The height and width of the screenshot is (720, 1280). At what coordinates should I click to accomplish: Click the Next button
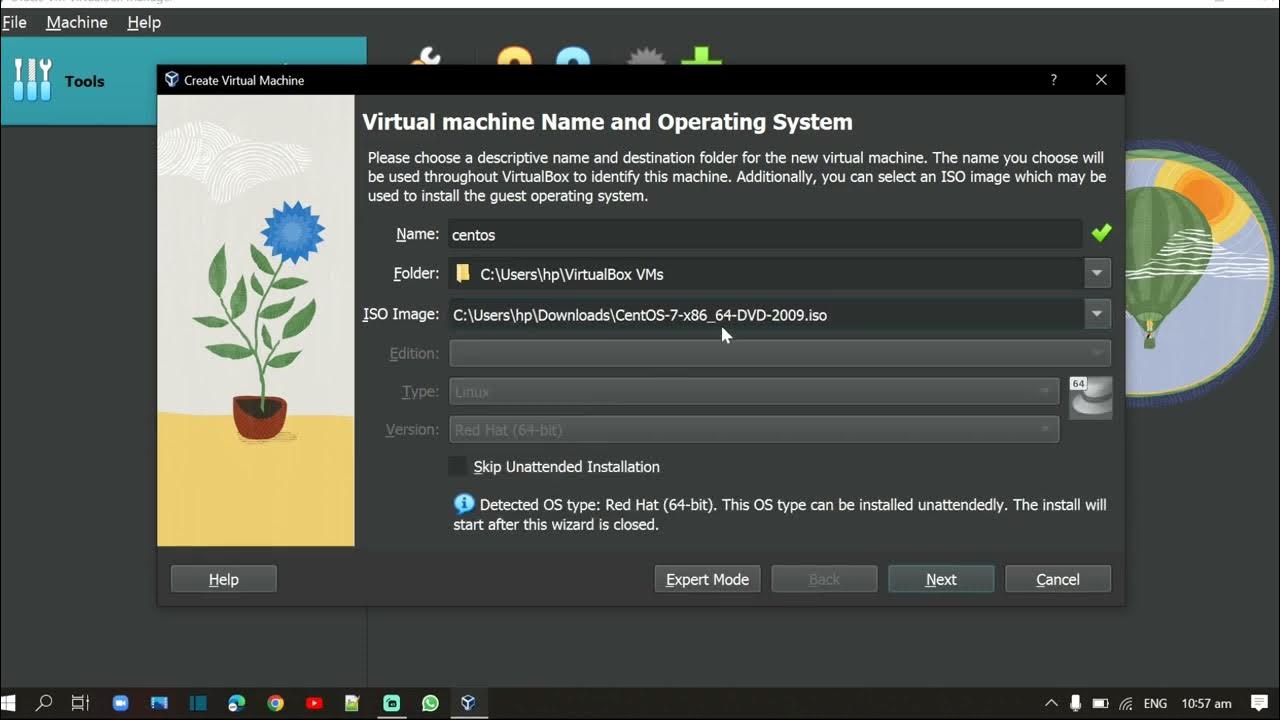tap(941, 579)
